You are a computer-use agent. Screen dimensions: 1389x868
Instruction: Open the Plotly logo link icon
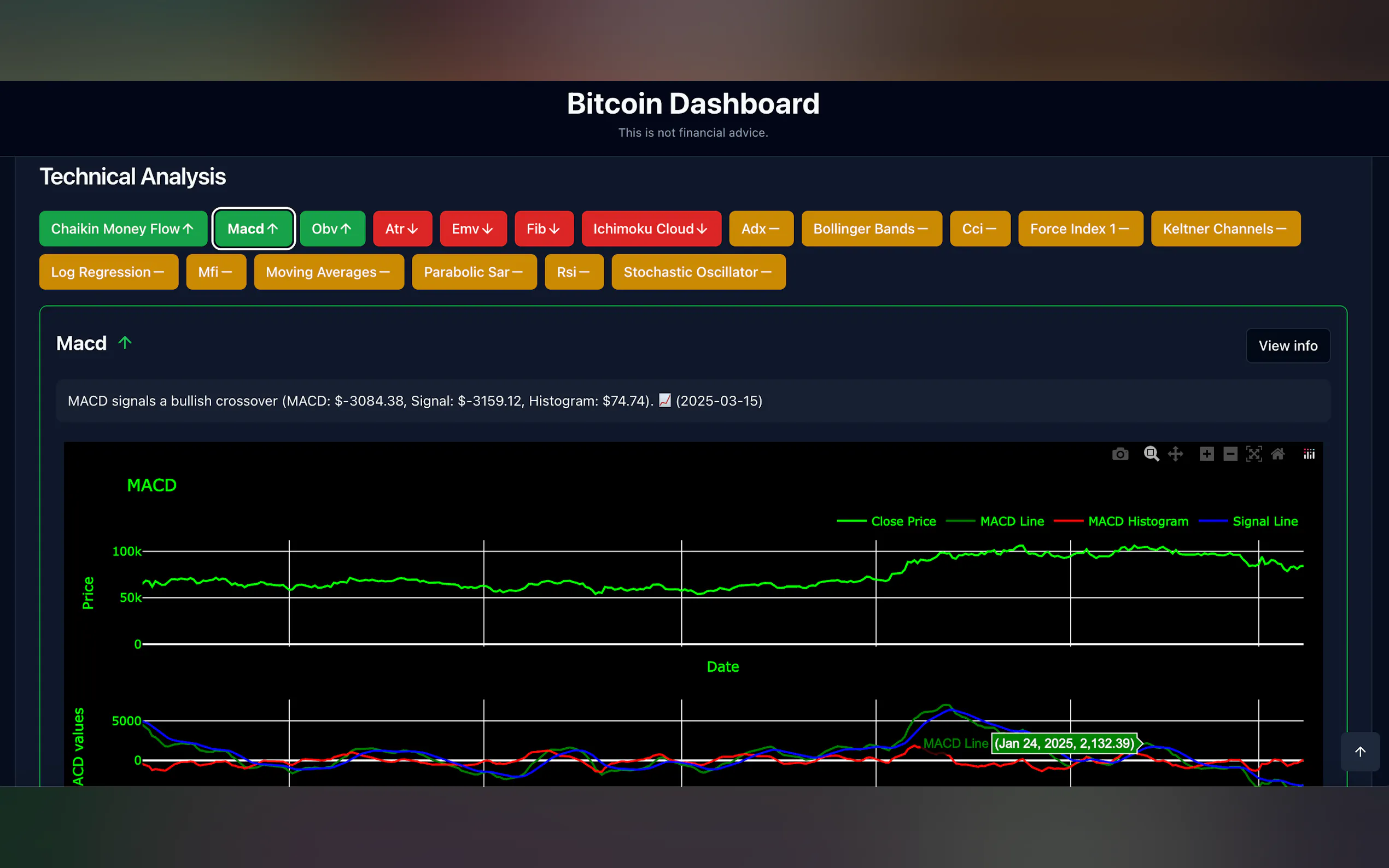click(x=1309, y=454)
